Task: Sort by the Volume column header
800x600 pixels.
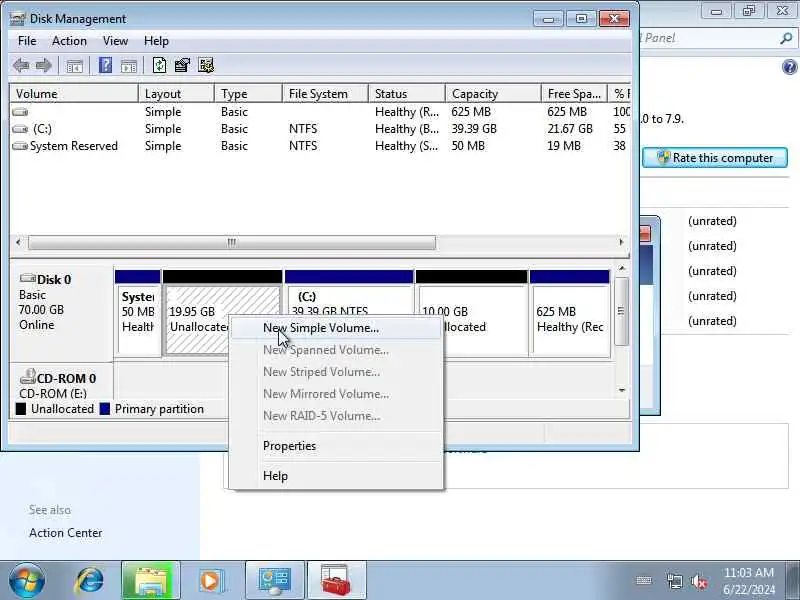Action: pyautogui.click(x=73, y=94)
